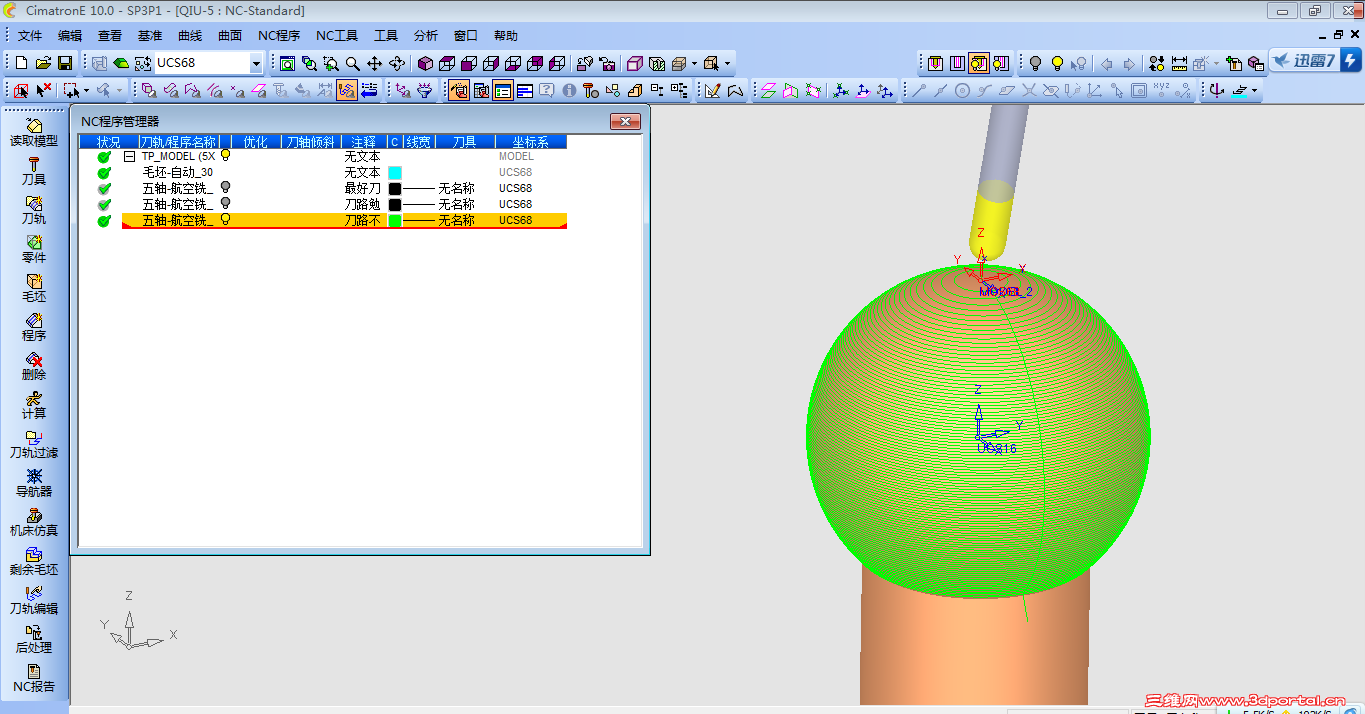This screenshot has width=1365, height=714.
Task: Save file with floppy disk icon
Action: click(x=65, y=63)
